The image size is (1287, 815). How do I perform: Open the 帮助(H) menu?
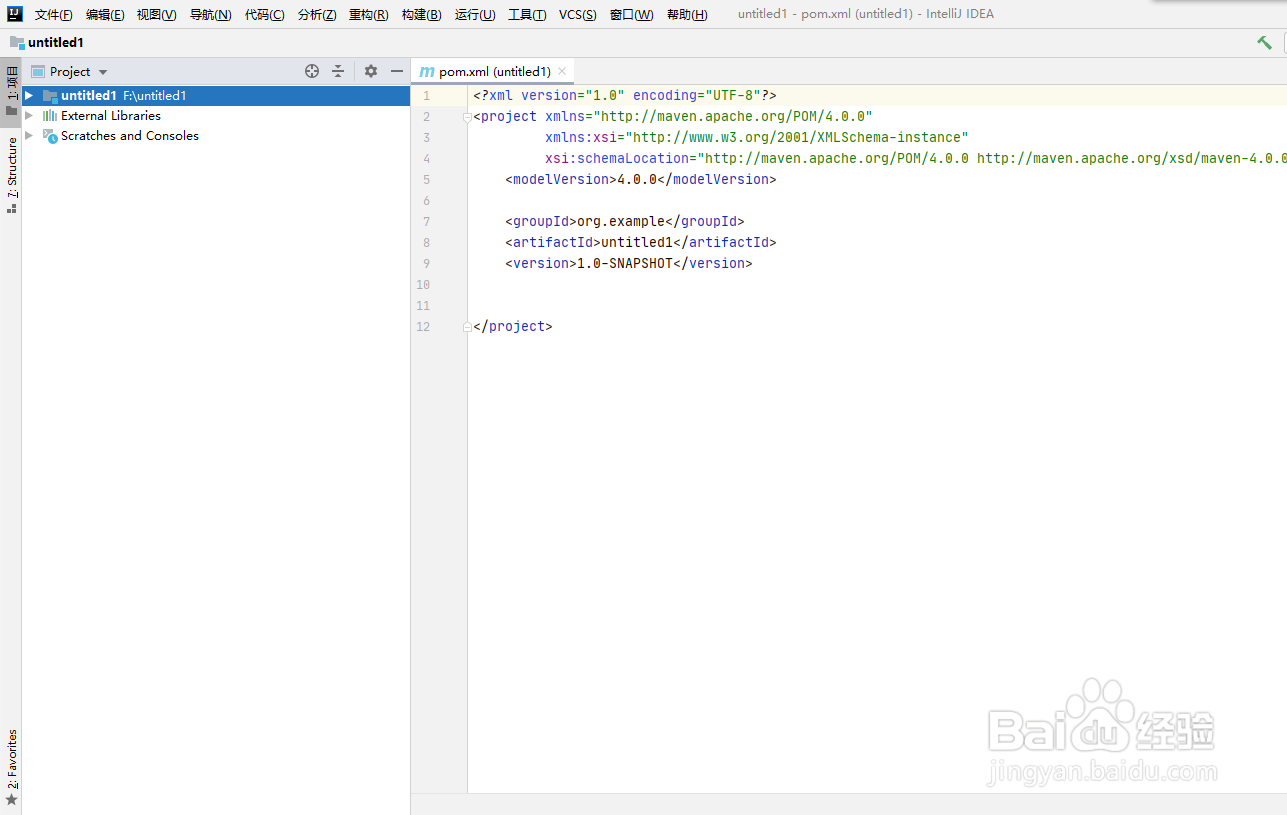(687, 15)
